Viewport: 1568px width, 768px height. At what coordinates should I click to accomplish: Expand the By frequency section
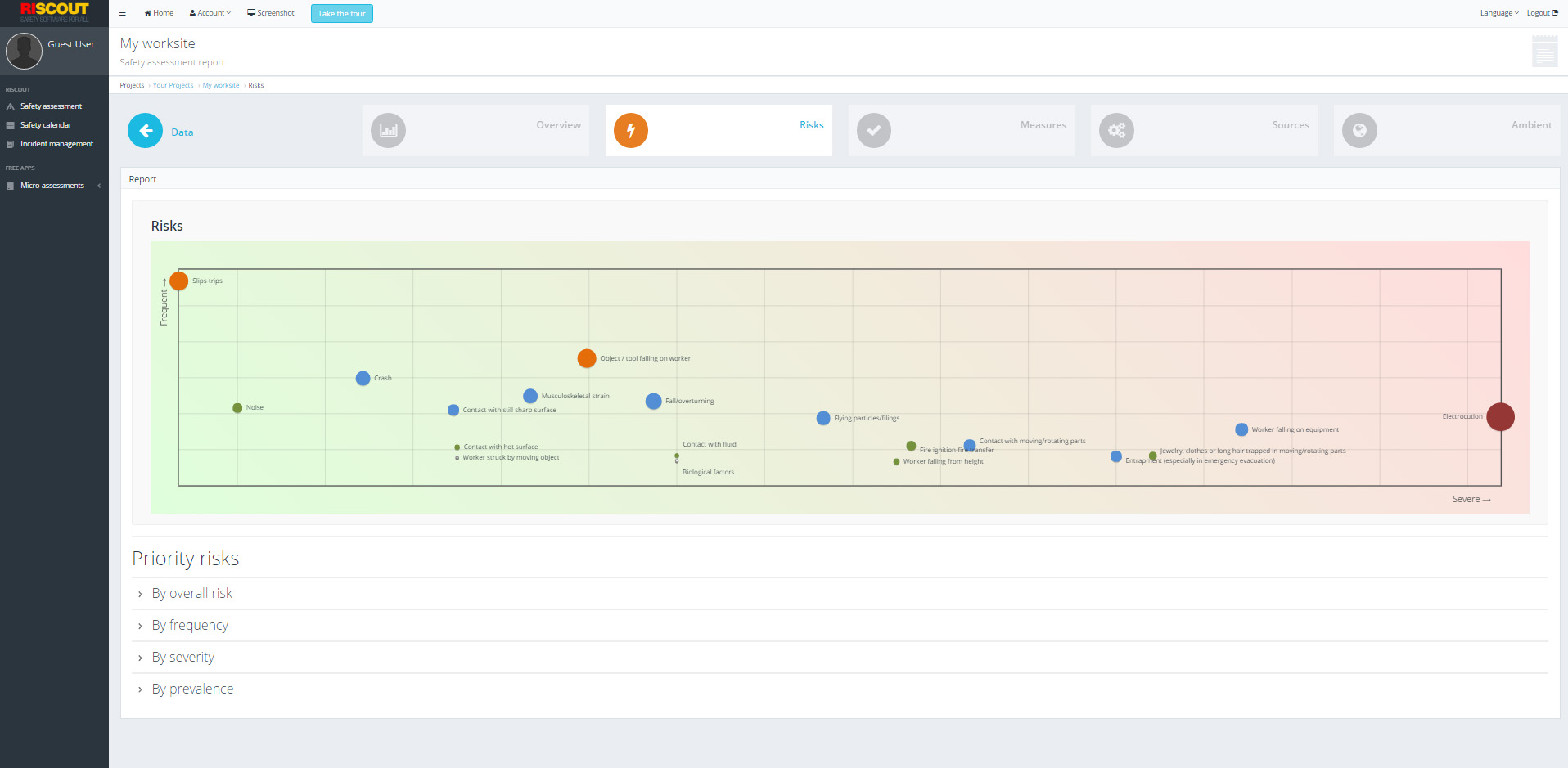[x=190, y=626]
